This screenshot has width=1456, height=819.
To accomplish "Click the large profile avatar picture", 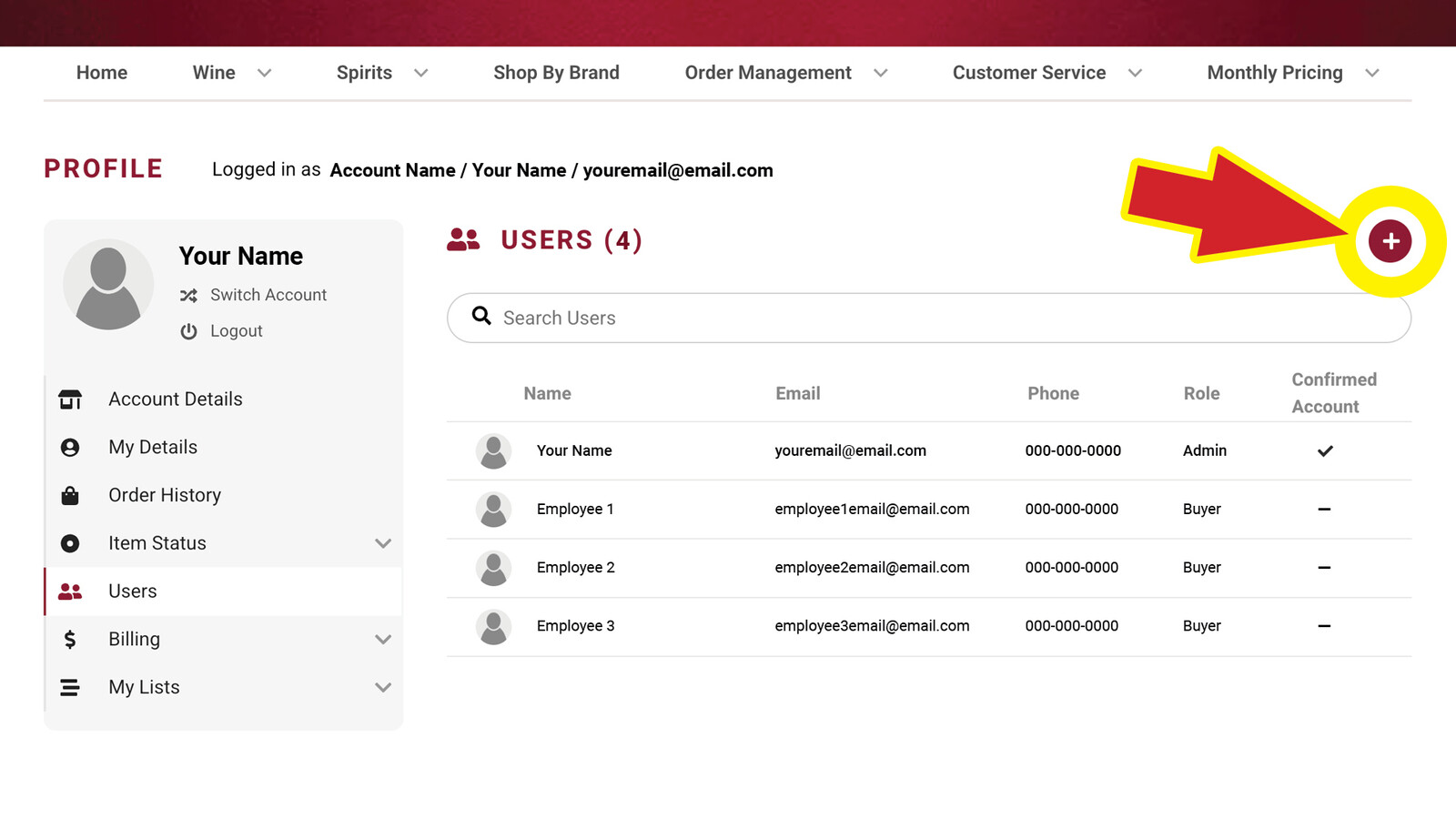I will [x=108, y=285].
